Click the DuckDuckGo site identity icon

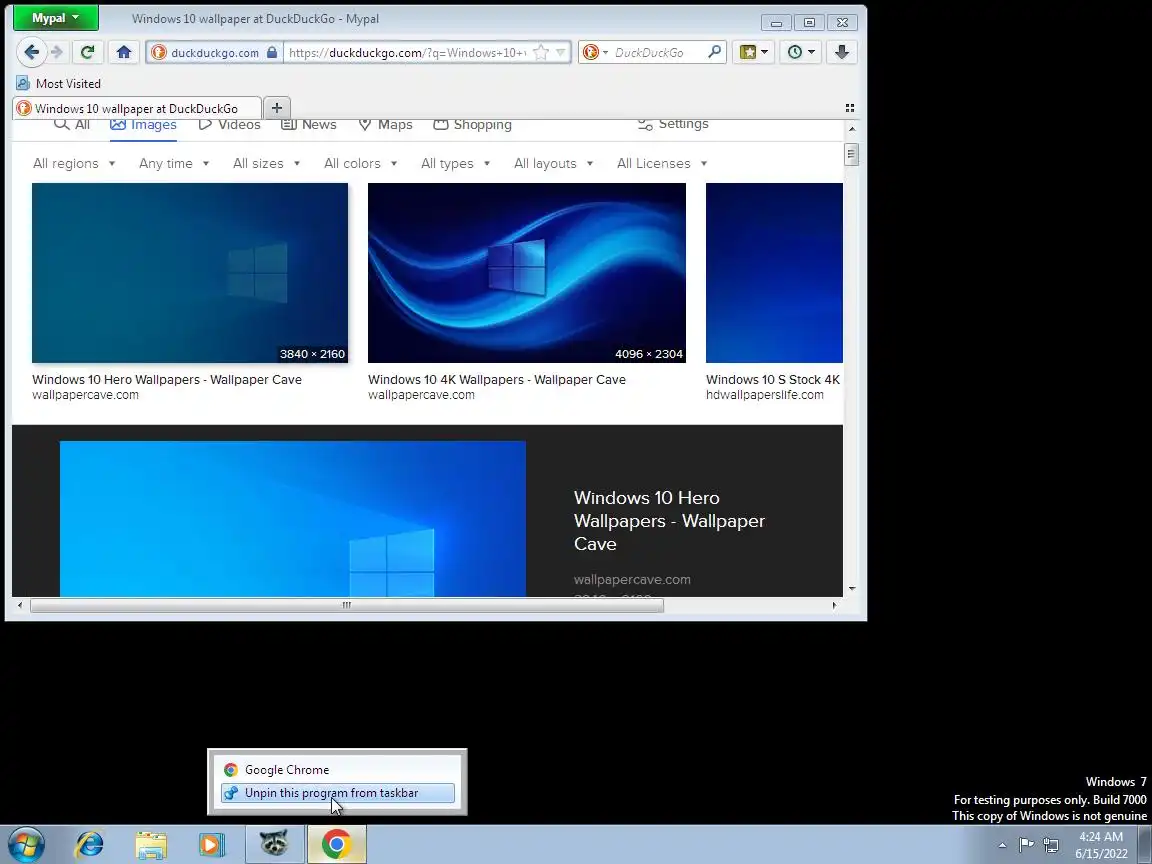click(x=158, y=52)
